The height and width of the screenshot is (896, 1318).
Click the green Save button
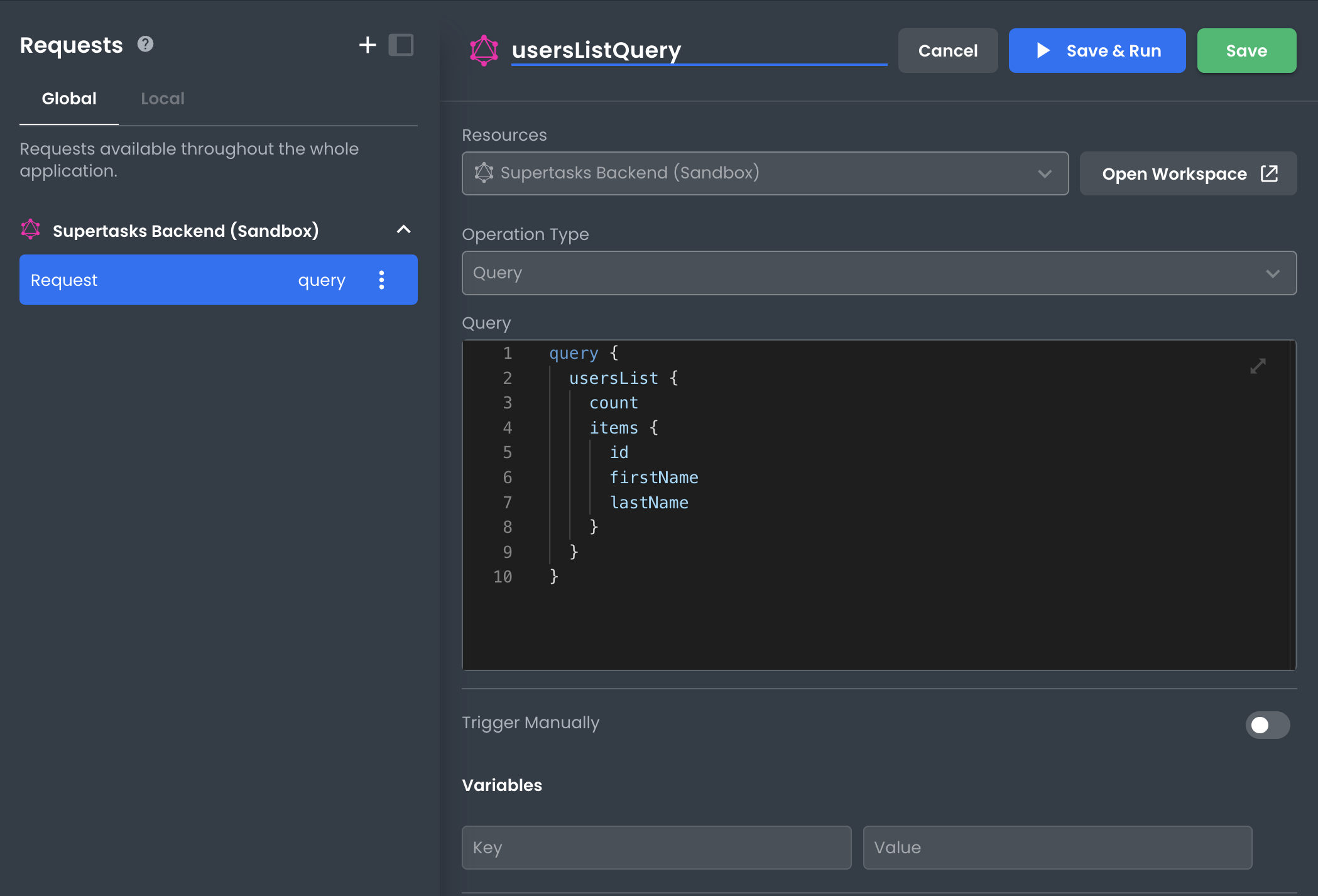click(x=1246, y=50)
